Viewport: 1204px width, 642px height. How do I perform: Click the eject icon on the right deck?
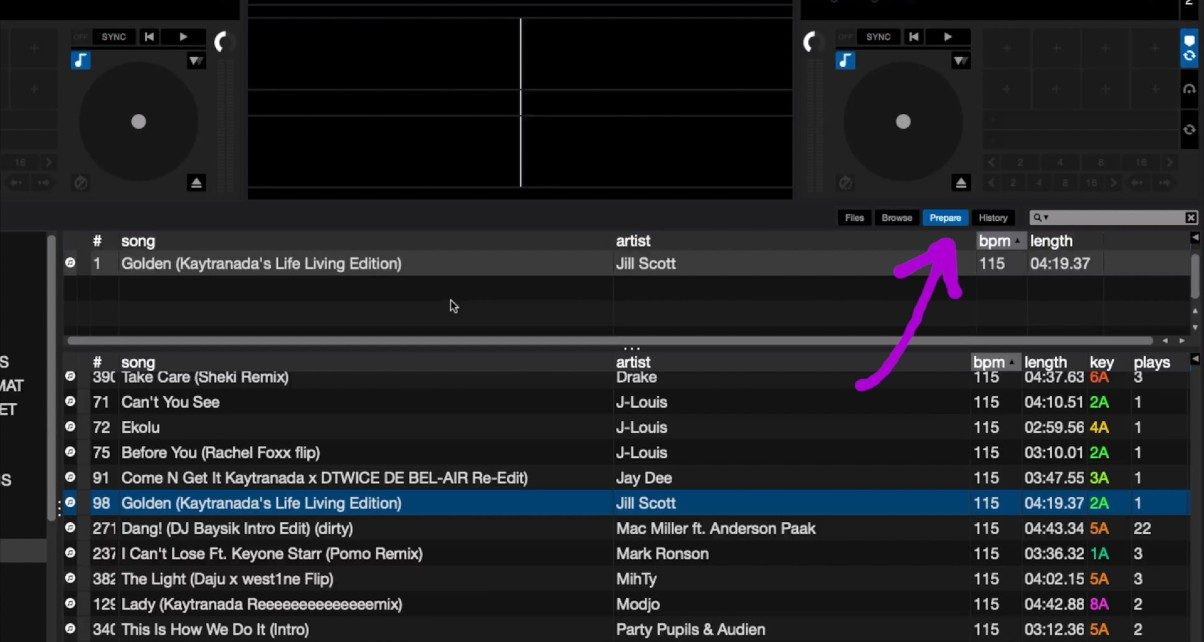point(959,183)
